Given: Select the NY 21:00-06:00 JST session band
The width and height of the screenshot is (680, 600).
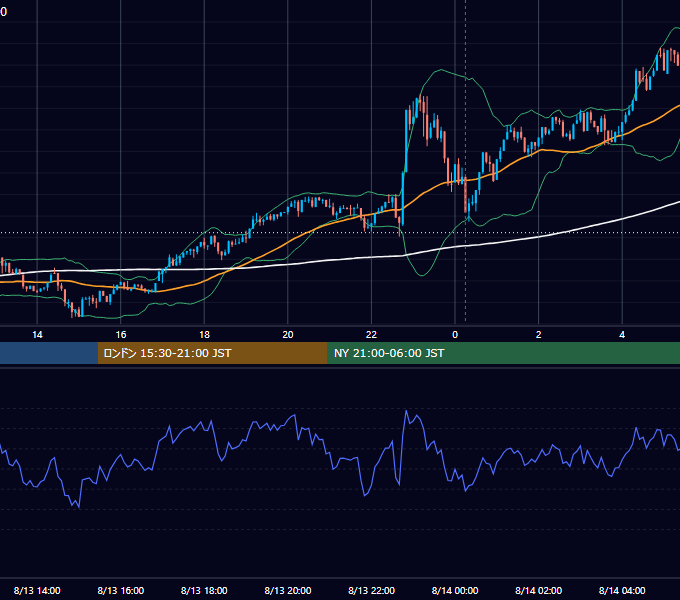Looking at the screenshot, I should tap(503, 353).
